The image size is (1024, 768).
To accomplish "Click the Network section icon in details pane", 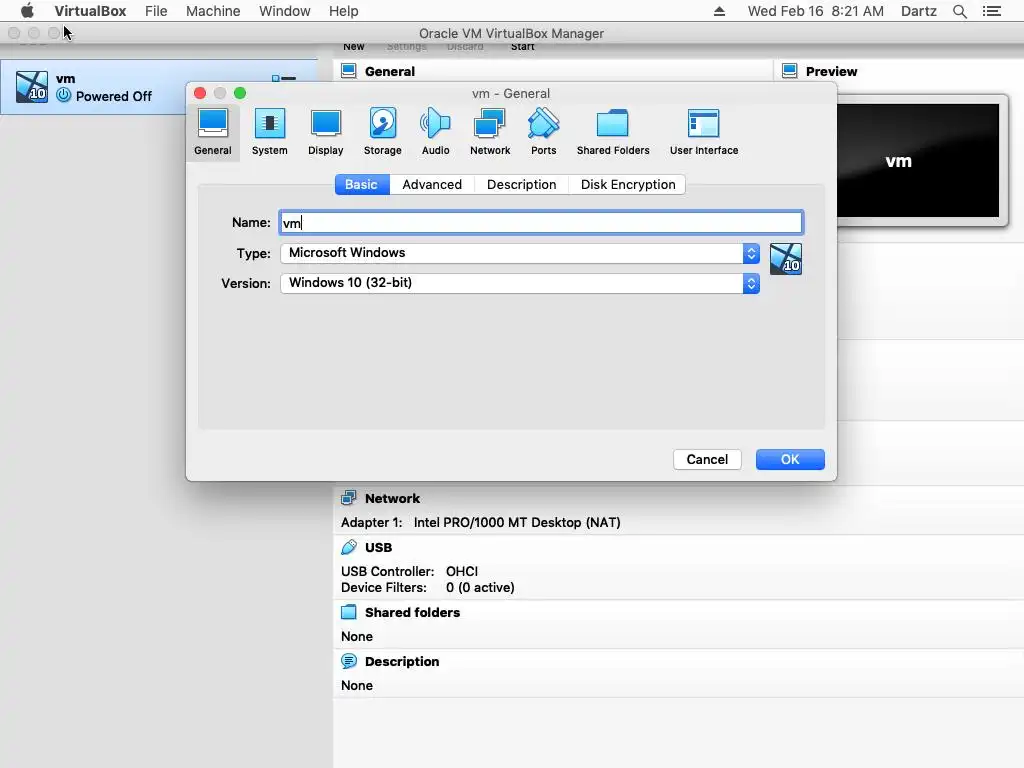I will (x=349, y=498).
